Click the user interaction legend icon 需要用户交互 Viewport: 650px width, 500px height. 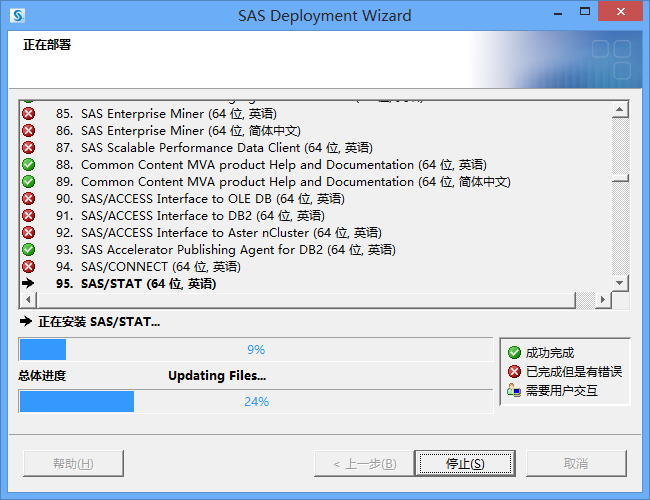[514, 391]
